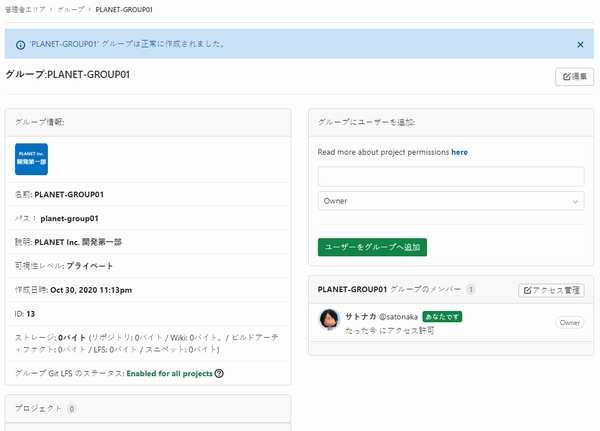600x431 pixels.
Task: Open the Owner access level dropdown
Action: tap(451, 201)
